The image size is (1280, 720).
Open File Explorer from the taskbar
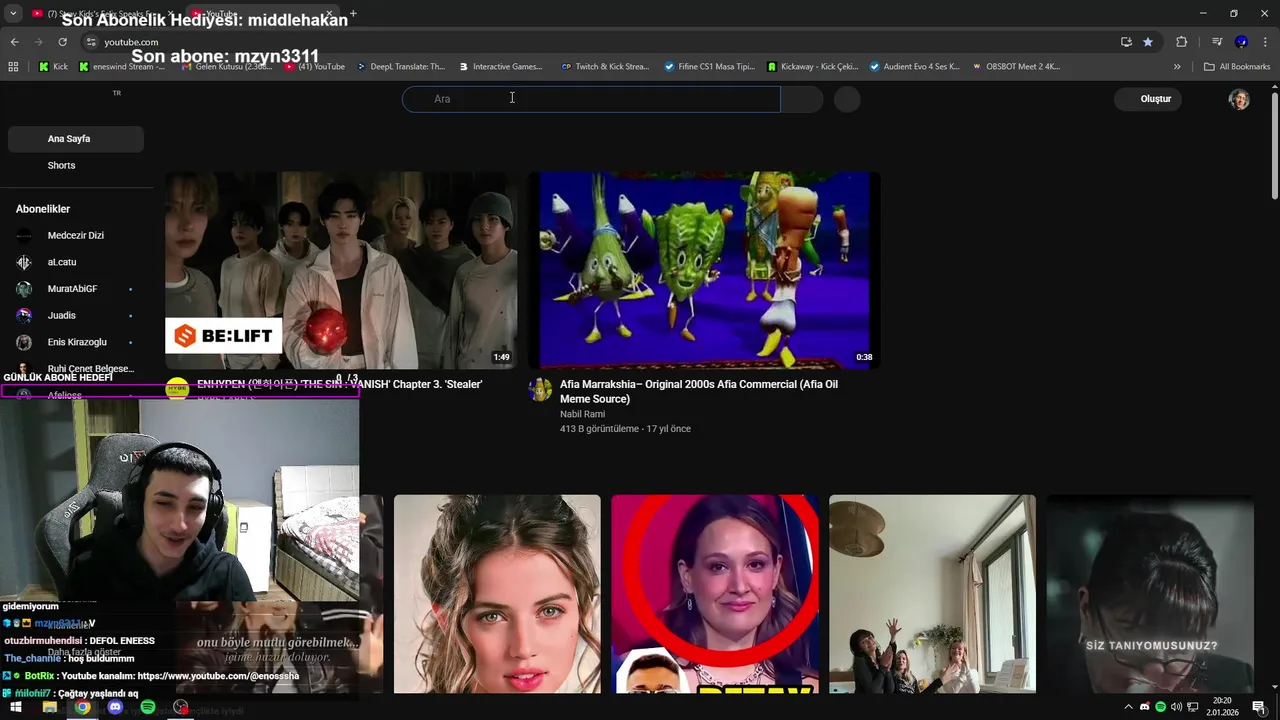click(49, 707)
